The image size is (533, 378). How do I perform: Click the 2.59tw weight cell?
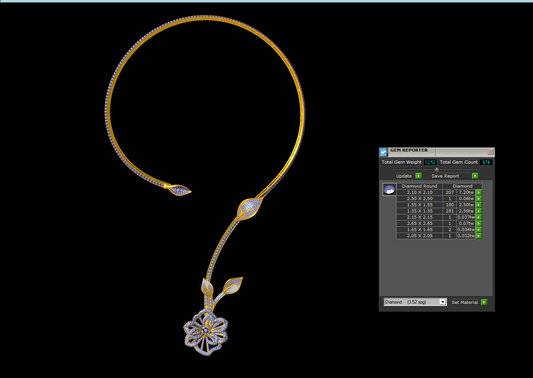(x=466, y=211)
